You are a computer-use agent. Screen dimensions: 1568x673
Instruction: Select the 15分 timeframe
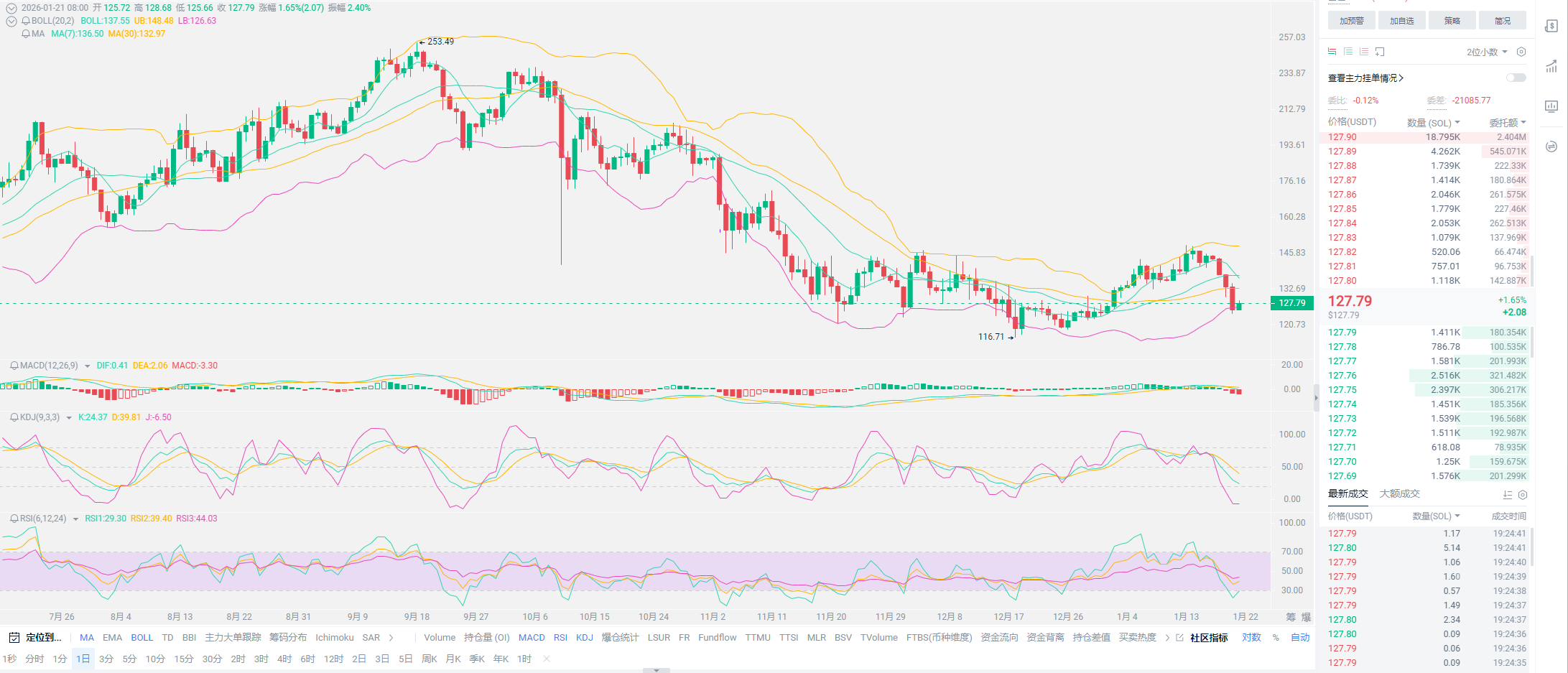183,659
